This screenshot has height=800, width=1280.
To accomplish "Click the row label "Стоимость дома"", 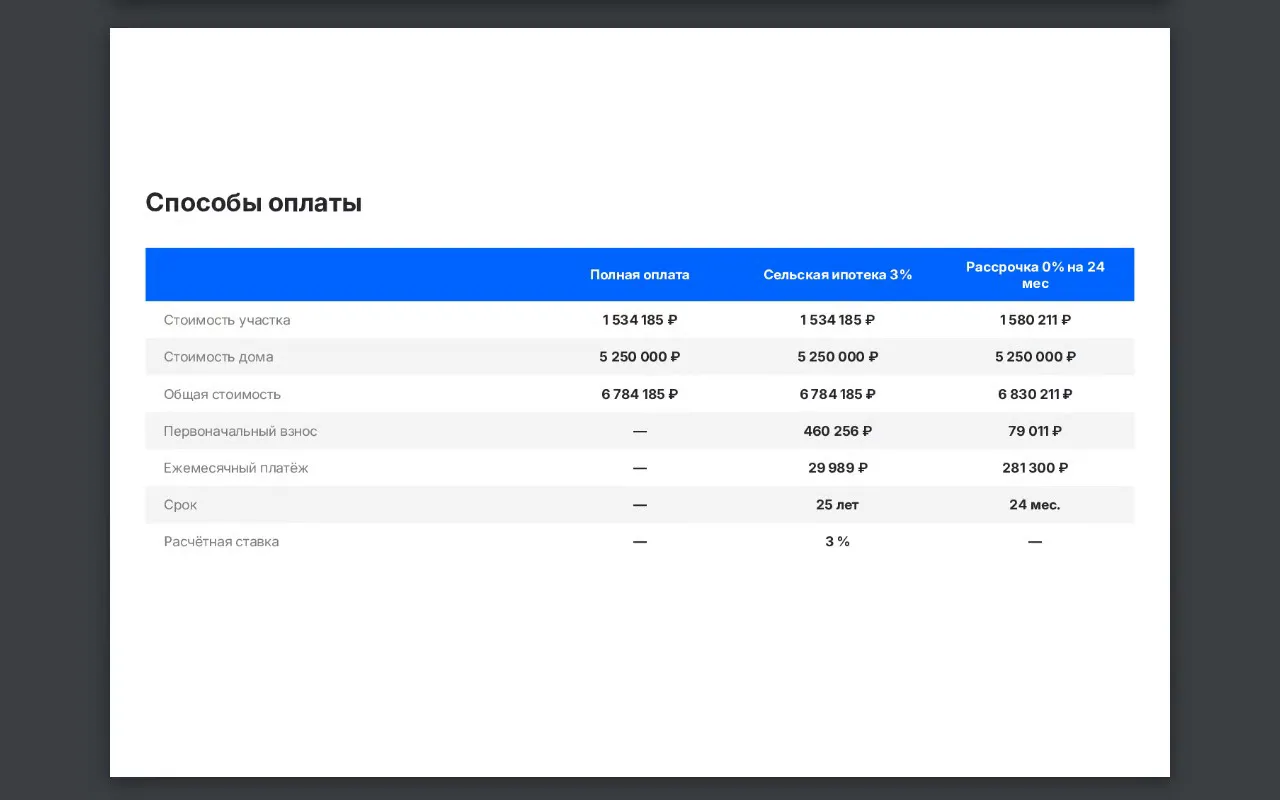I will 218,357.
